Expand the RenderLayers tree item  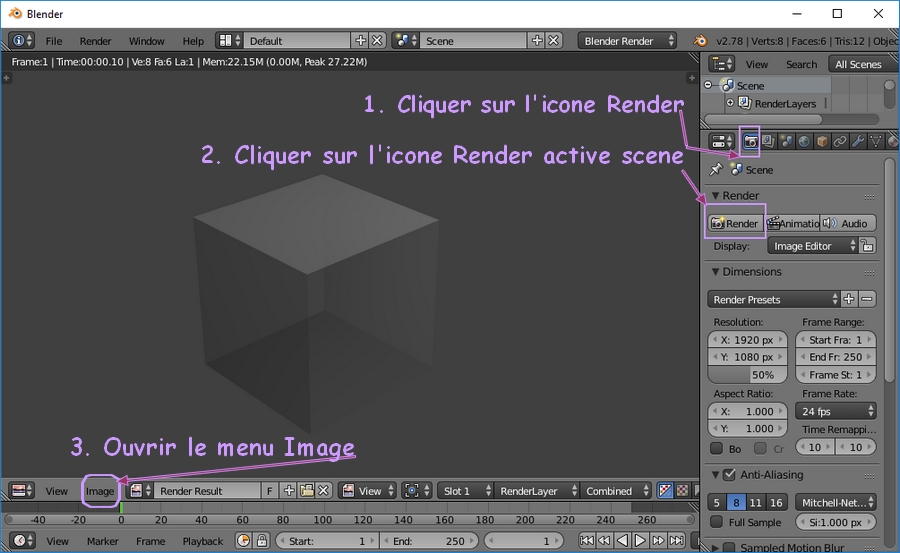[x=730, y=103]
